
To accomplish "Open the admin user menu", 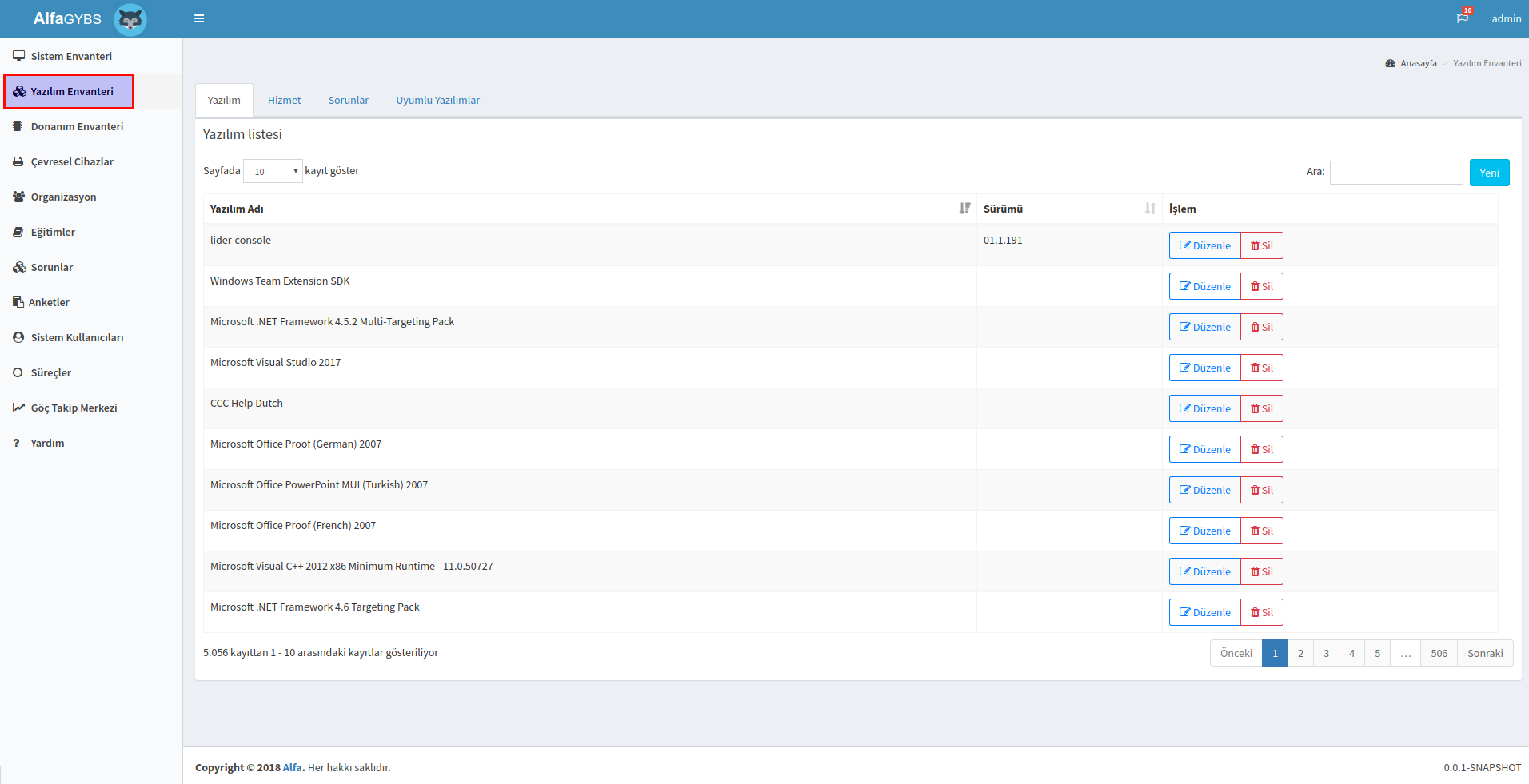I will (x=1506, y=18).
